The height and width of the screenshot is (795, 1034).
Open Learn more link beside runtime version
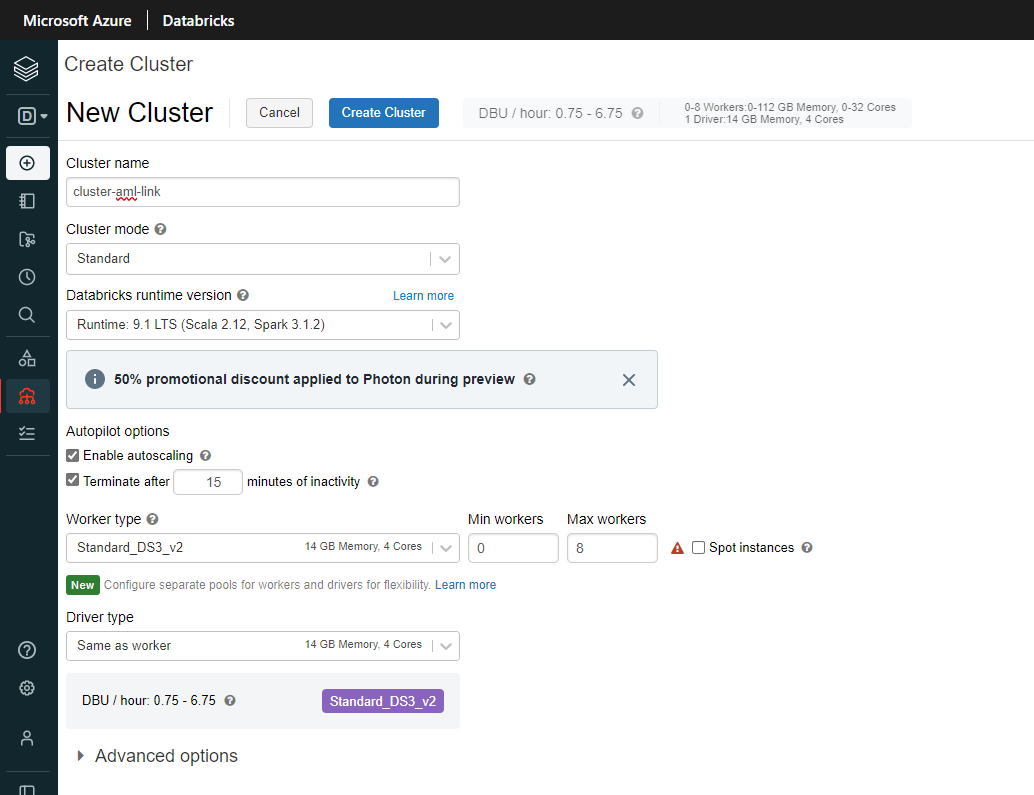(423, 296)
